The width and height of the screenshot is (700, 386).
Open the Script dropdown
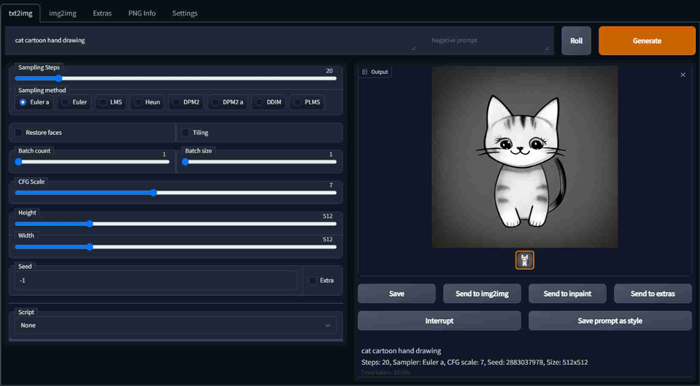pyautogui.click(x=175, y=325)
